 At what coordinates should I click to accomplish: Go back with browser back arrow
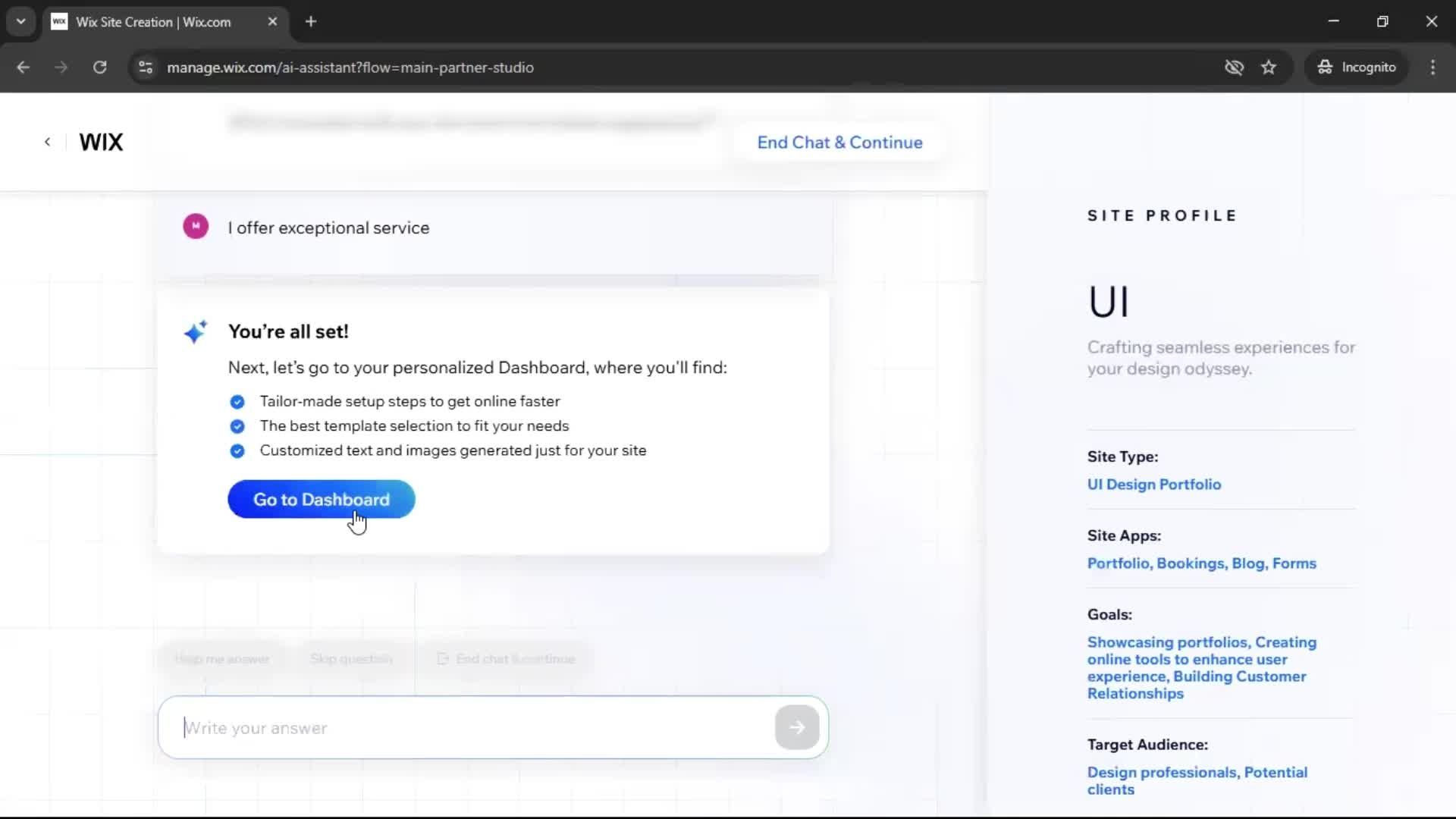pyautogui.click(x=23, y=67)
